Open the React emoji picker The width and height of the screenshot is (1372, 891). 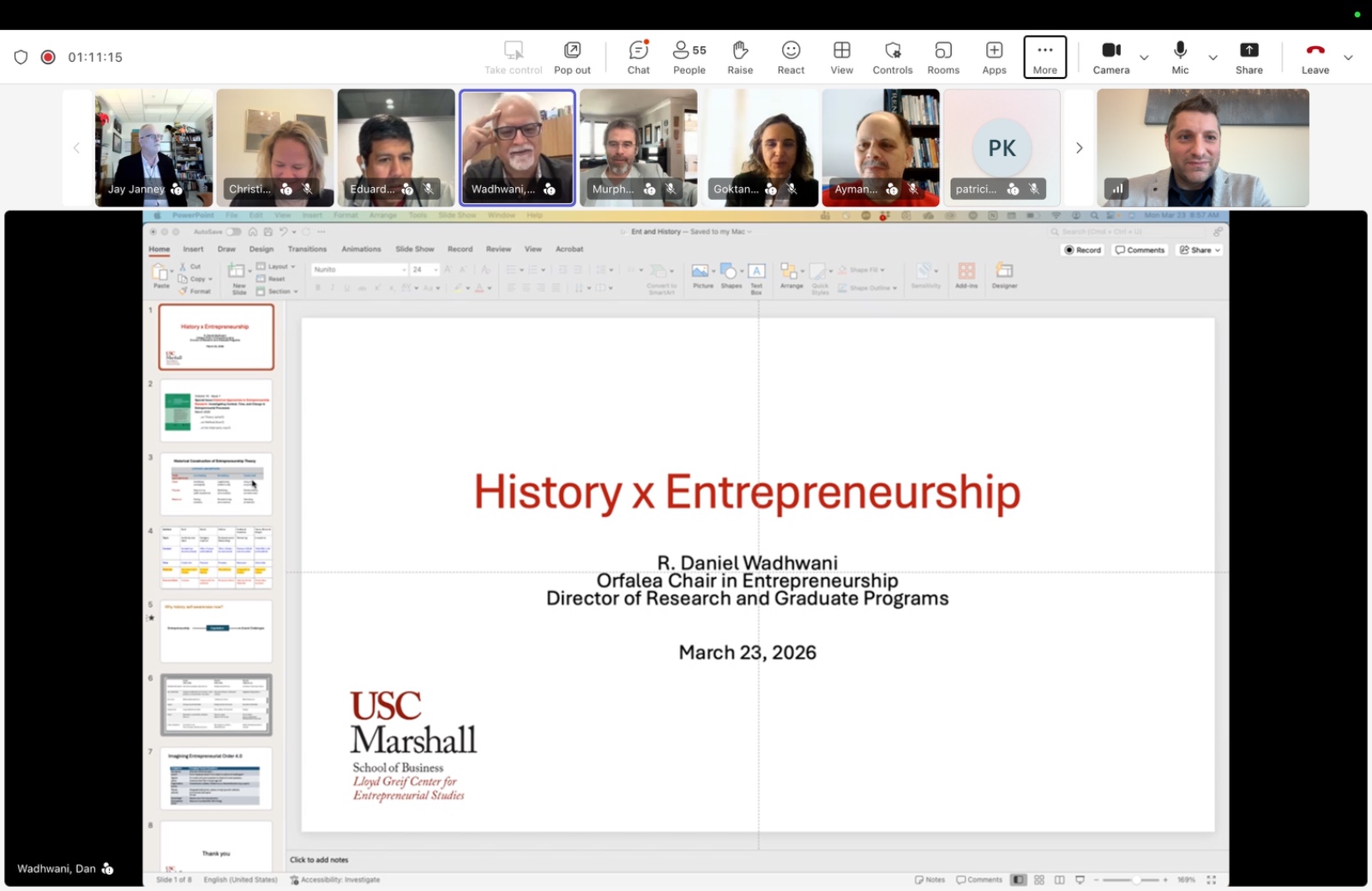click(791, 57)
